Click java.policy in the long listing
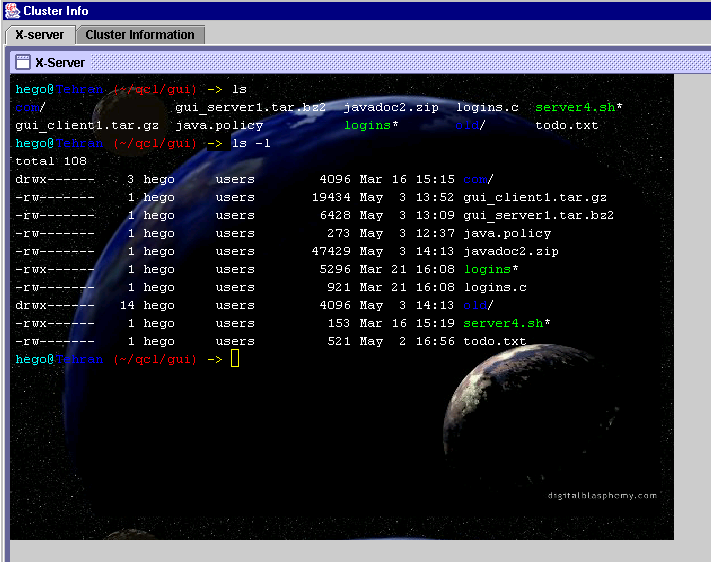Image resolution: width=711 pixels, height=562 pixels. click(507, 234)
